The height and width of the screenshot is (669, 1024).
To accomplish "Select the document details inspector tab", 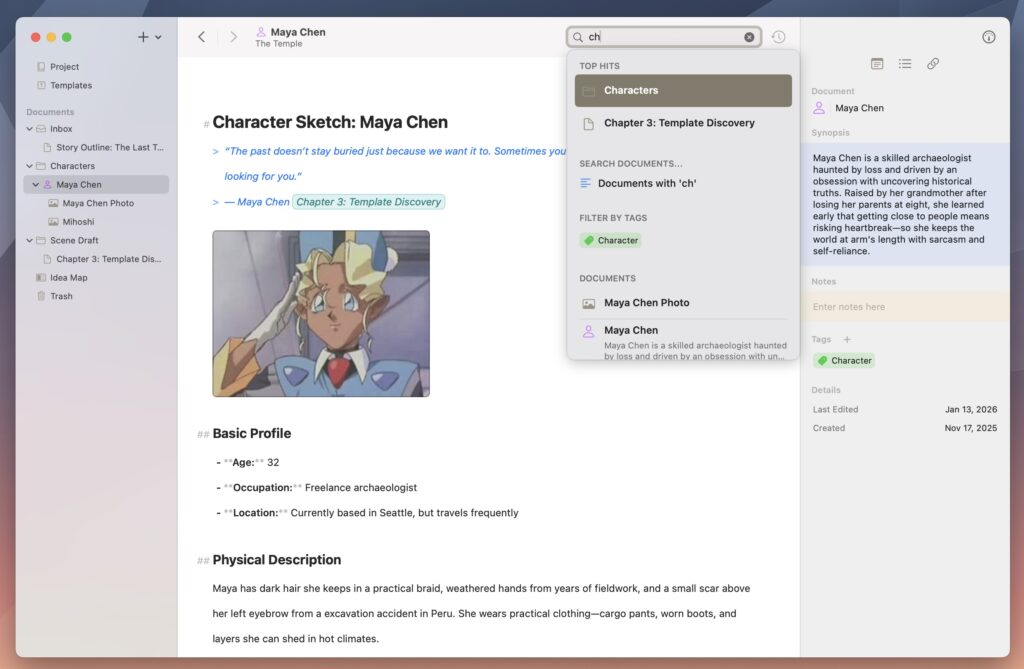I will click(x=877, y=64).
